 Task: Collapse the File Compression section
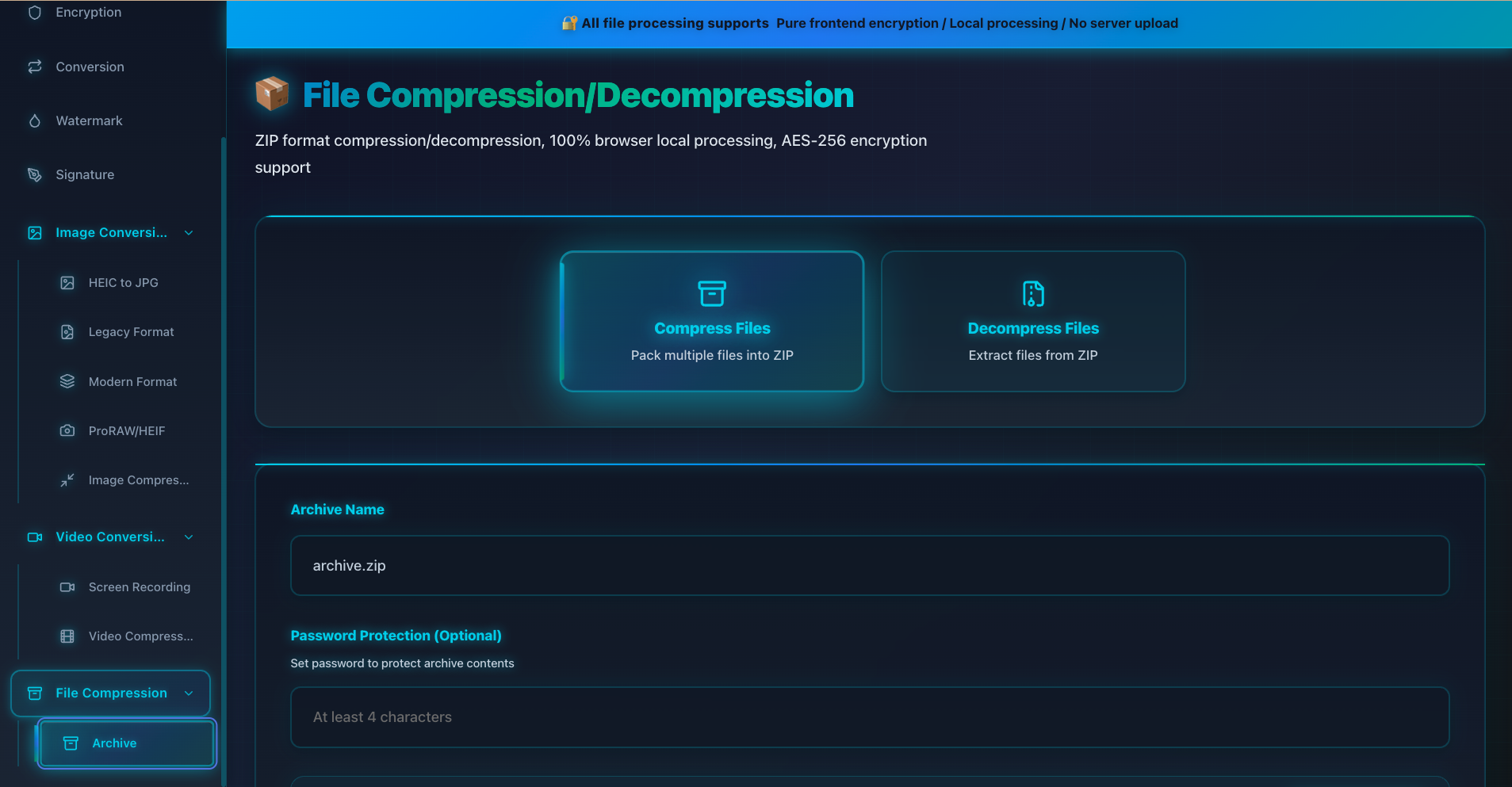[189, 693]
